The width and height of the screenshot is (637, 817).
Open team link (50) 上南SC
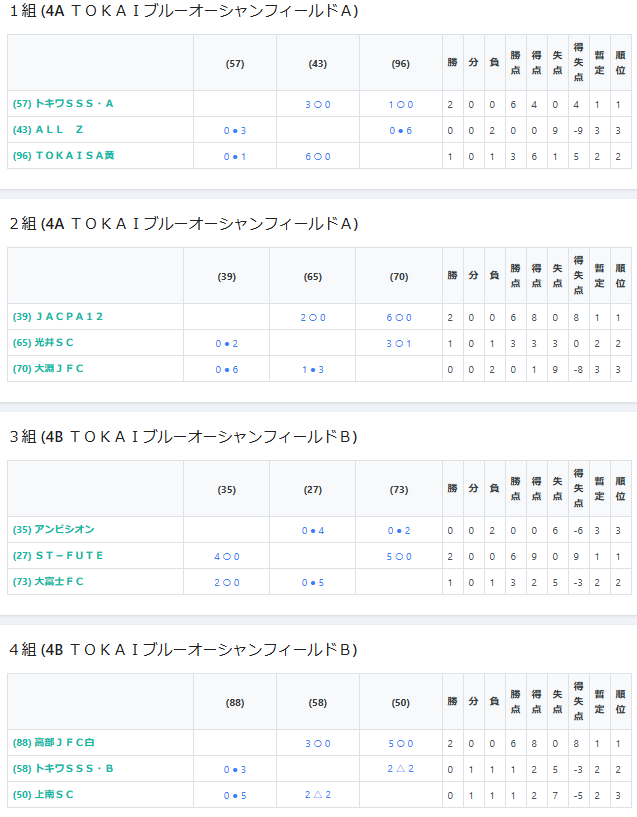pos(43,795)
